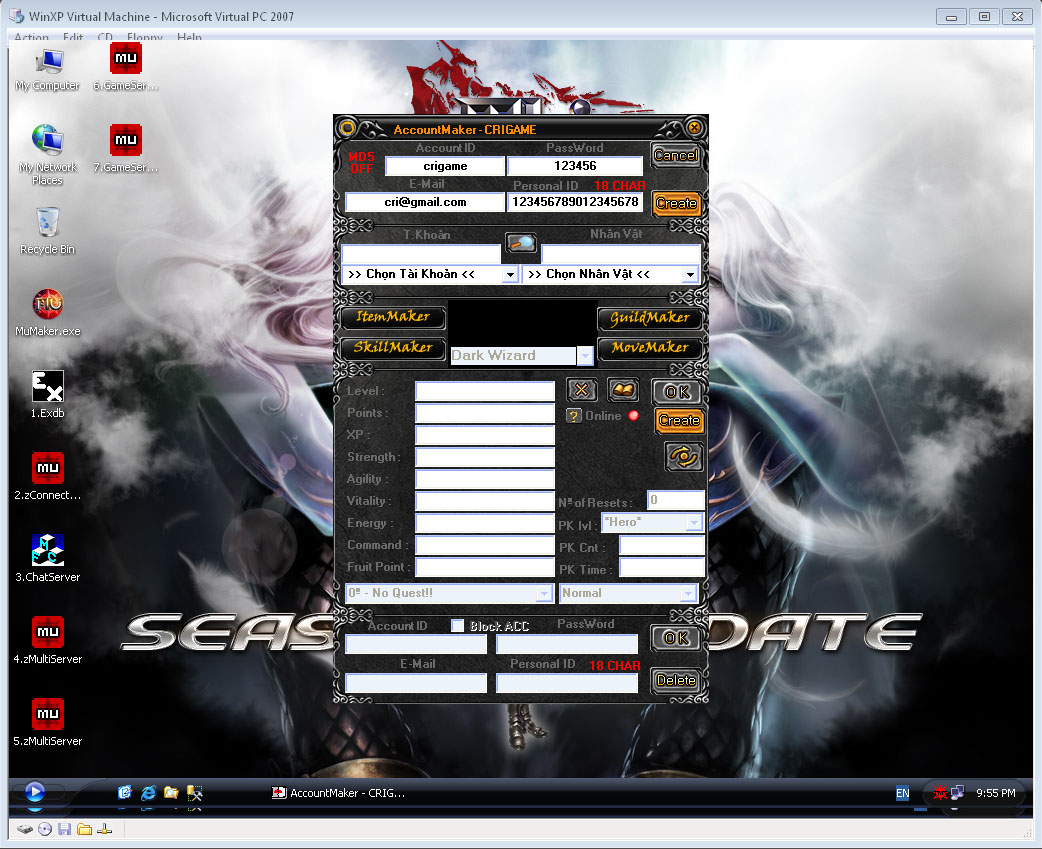Open the folder icon in quick launch
Image resolution: width=1042 pixels, height=849 pixels.
click(x=171, y=793)
